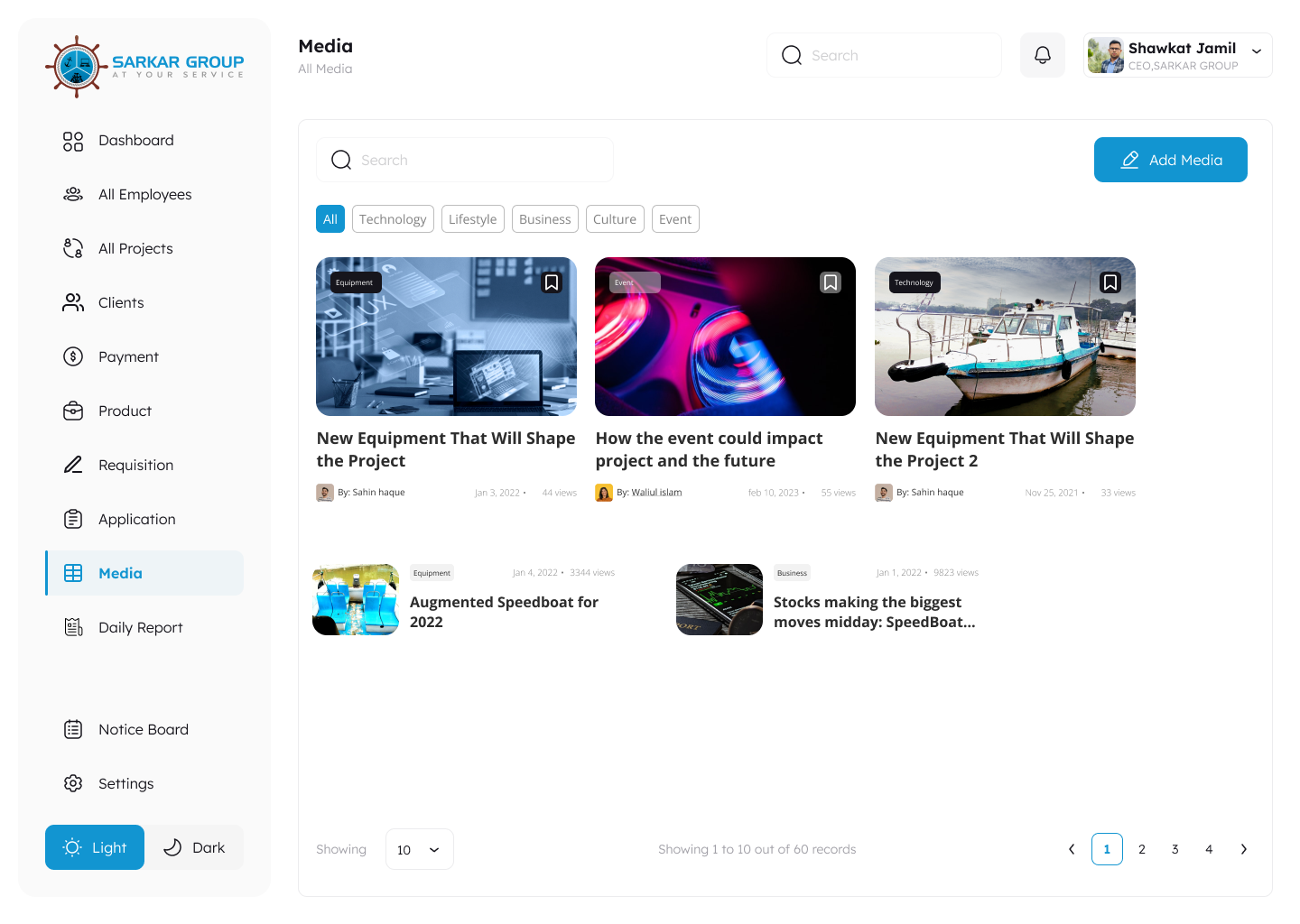Click the media panel magnifier icon
Viewport: 1300px width, 924px height.
point(341,160)
